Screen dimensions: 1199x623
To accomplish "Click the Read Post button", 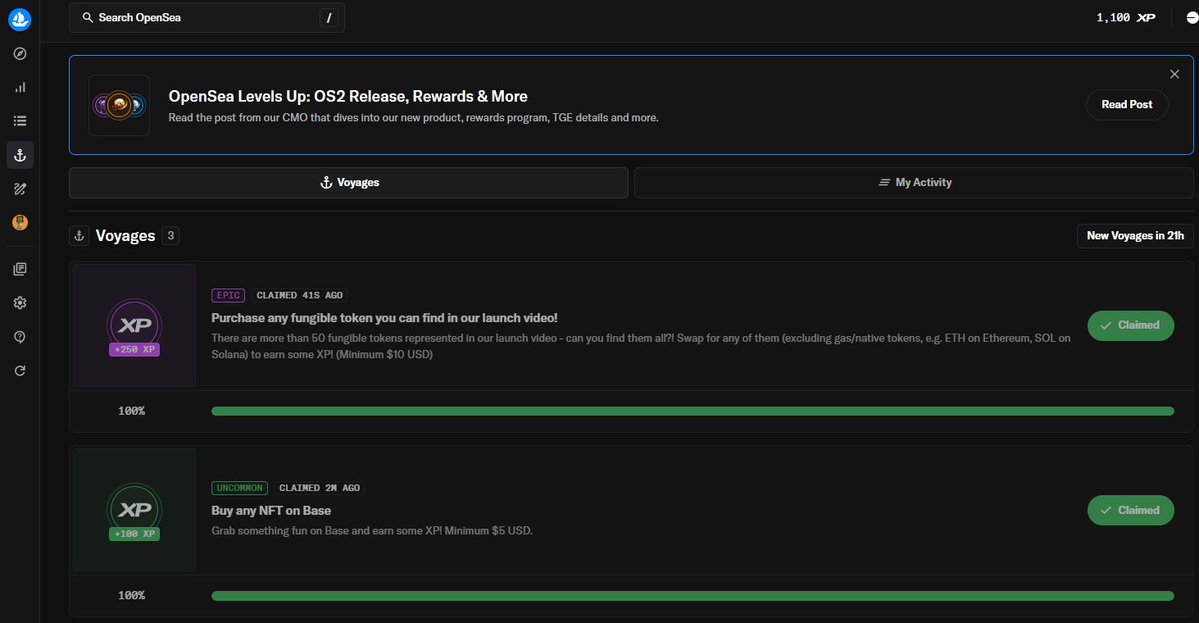I will coord(1127,105).
